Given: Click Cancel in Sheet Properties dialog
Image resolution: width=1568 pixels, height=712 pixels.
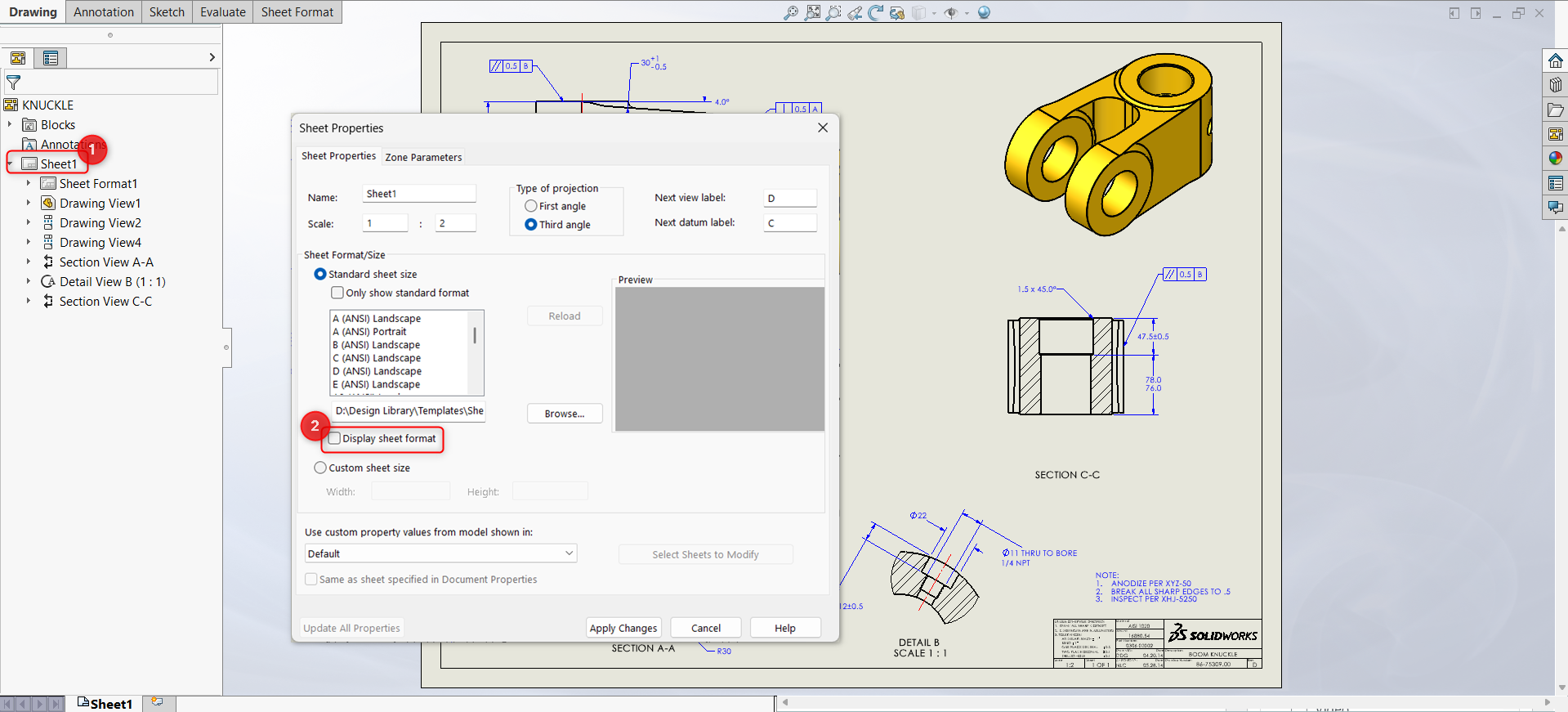Looking at the screenshot, I should point(706,628).
